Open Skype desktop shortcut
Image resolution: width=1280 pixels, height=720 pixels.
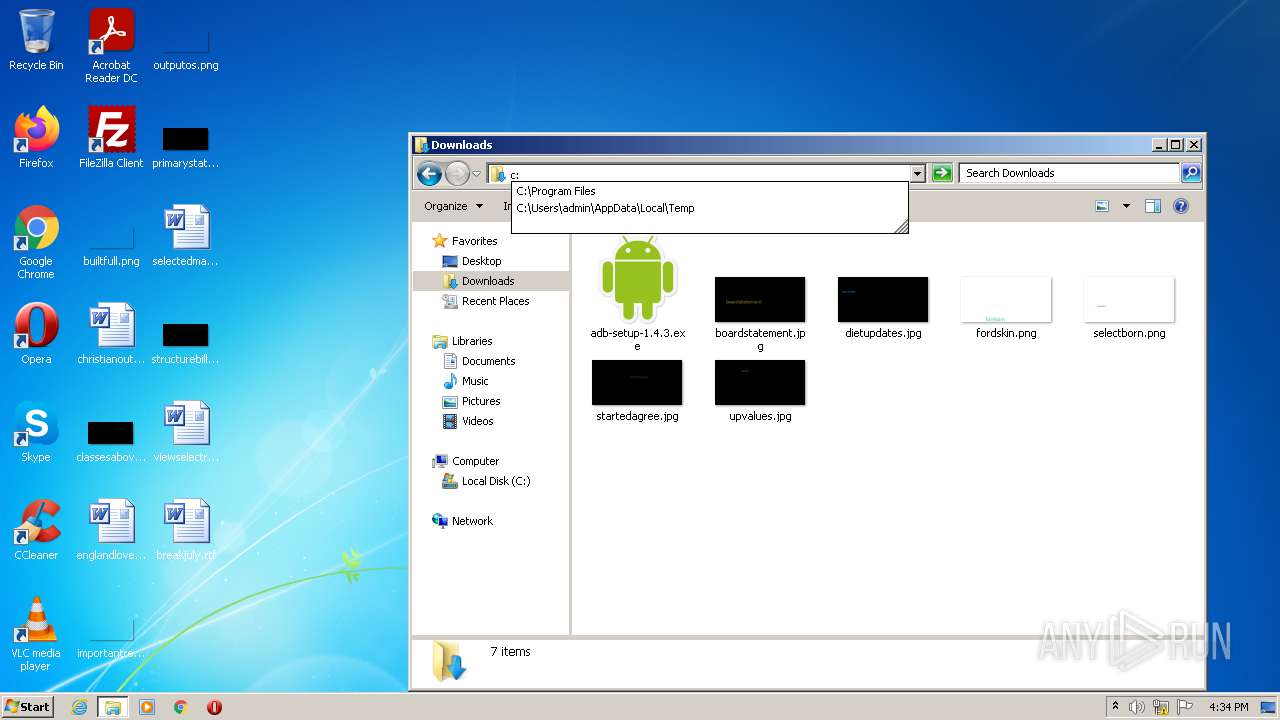tap(36, 432)
